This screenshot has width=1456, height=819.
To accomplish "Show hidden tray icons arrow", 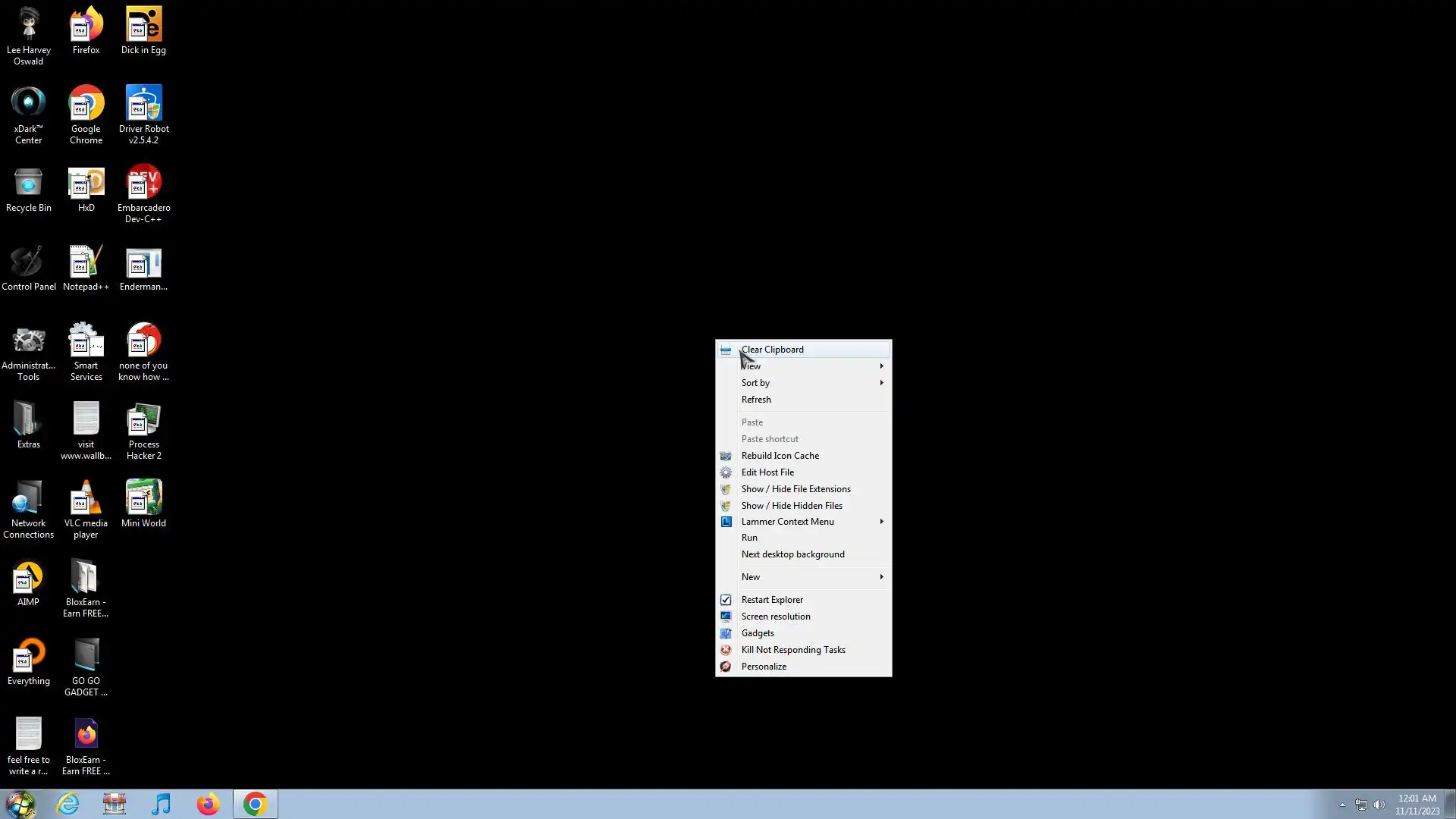I will 1342,805.
